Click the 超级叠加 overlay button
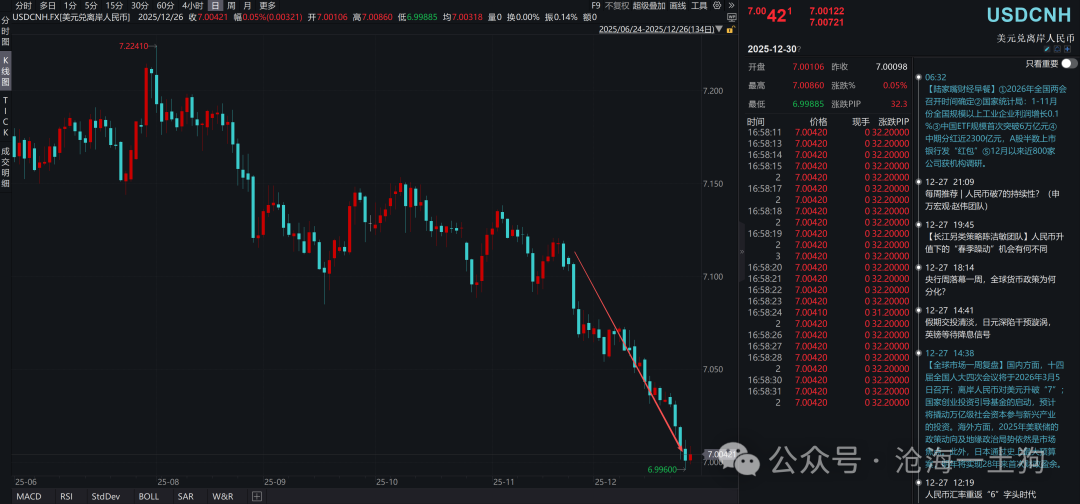1080x504 pixels. pyautogui.click(x=648, y=6)
